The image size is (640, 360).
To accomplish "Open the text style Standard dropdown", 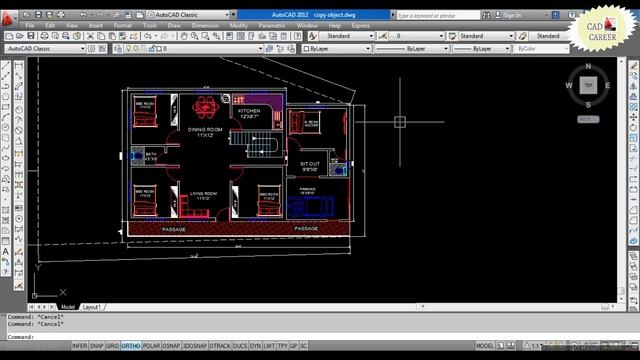I will click(346, 36).
